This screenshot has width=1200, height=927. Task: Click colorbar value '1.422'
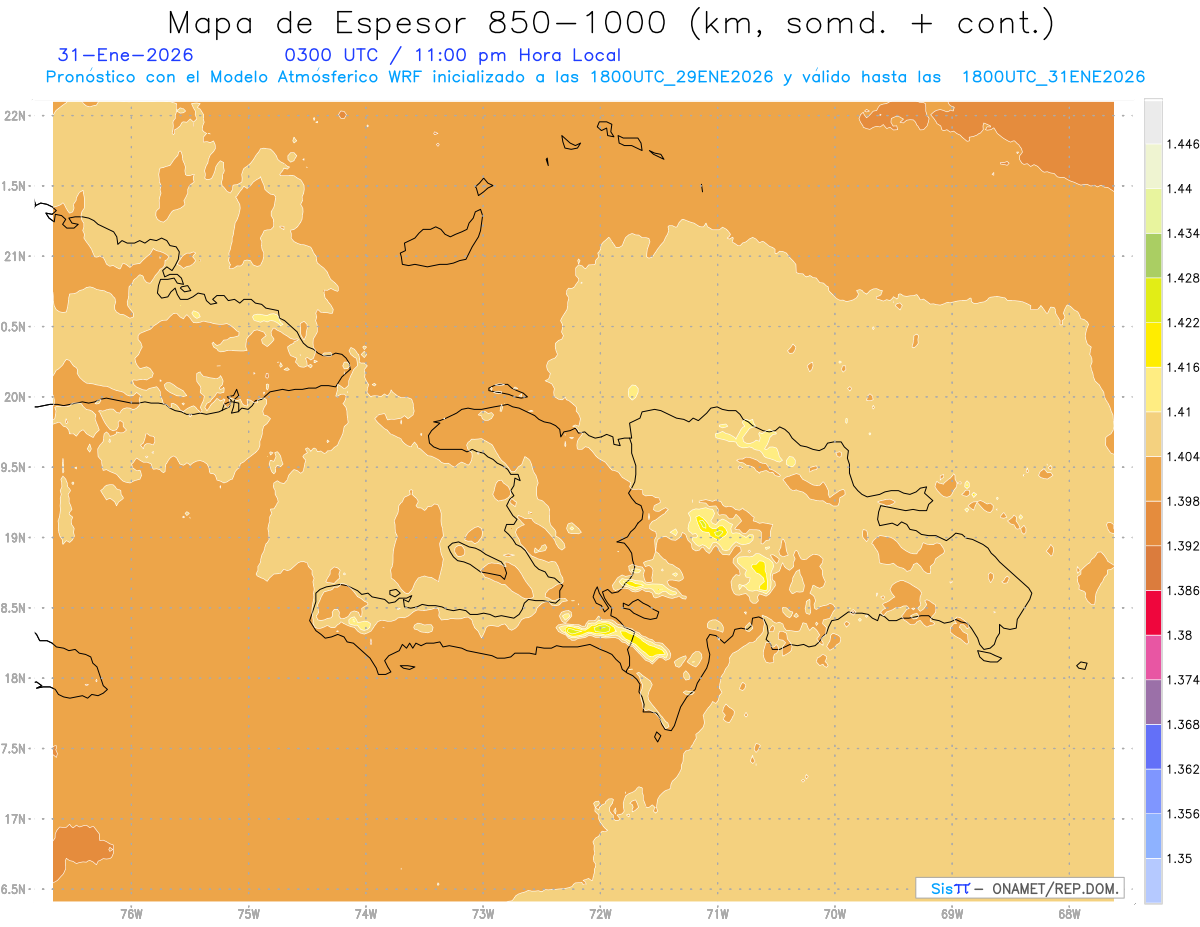click(x=1185, y=323)
